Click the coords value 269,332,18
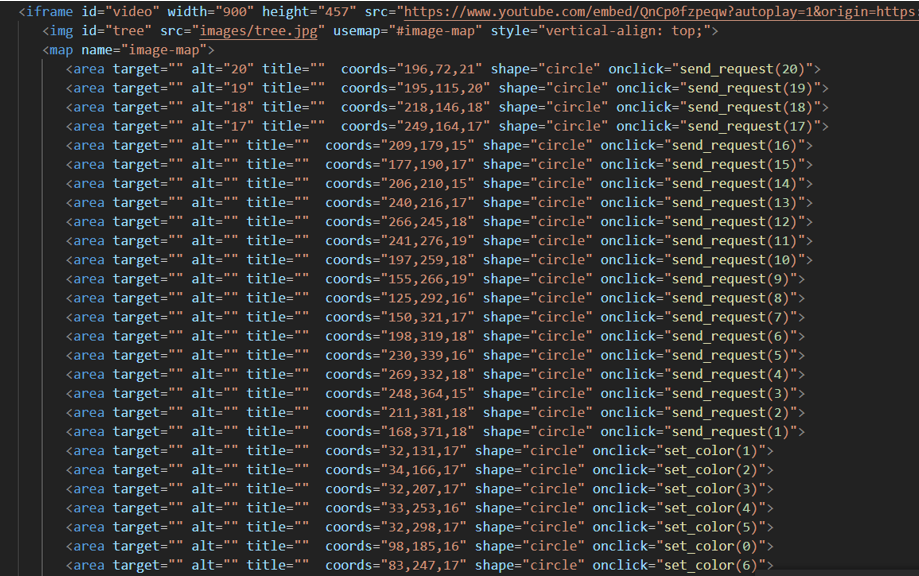 click(427, 374)
